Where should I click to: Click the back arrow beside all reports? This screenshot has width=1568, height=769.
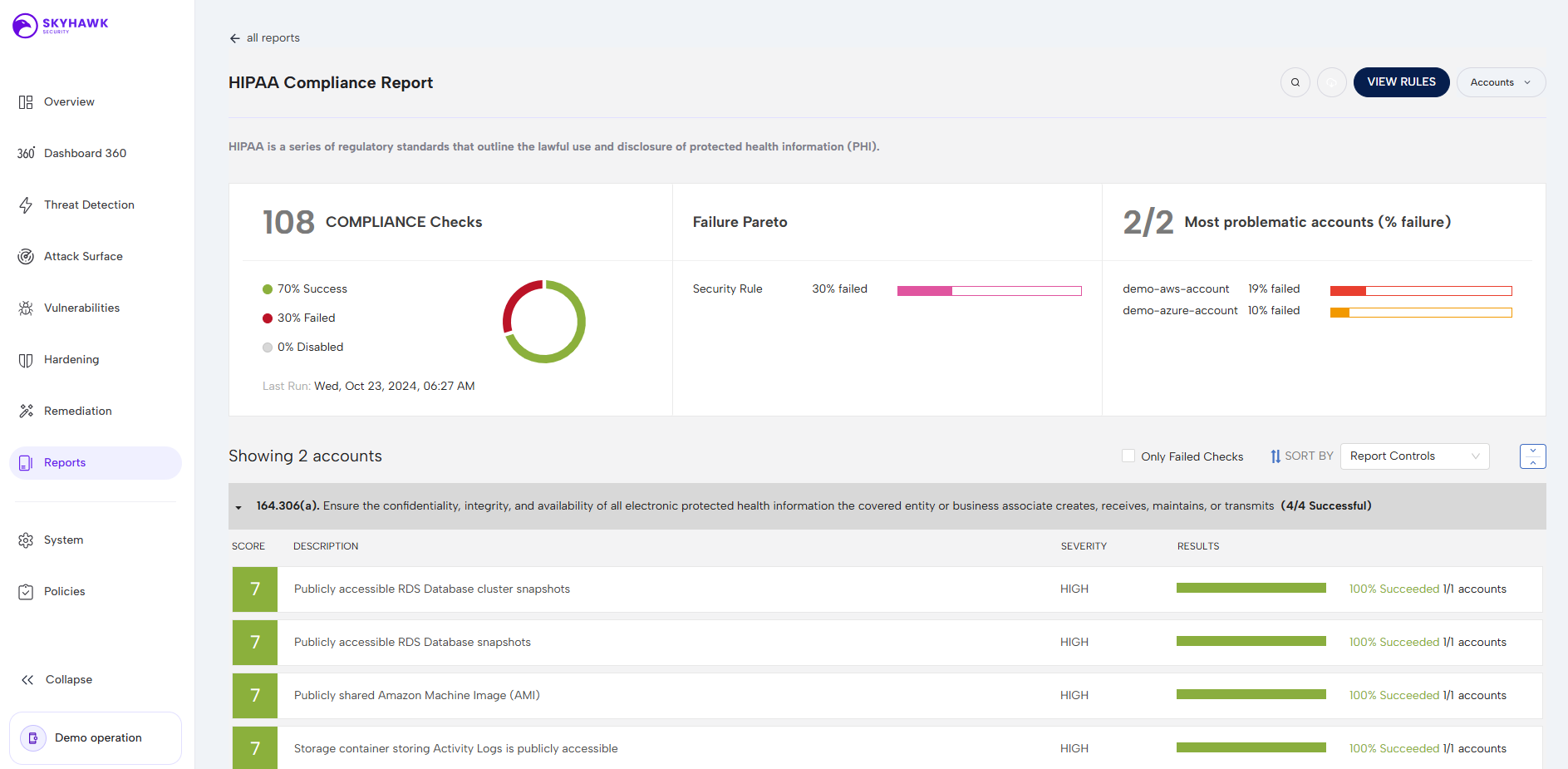235,38
